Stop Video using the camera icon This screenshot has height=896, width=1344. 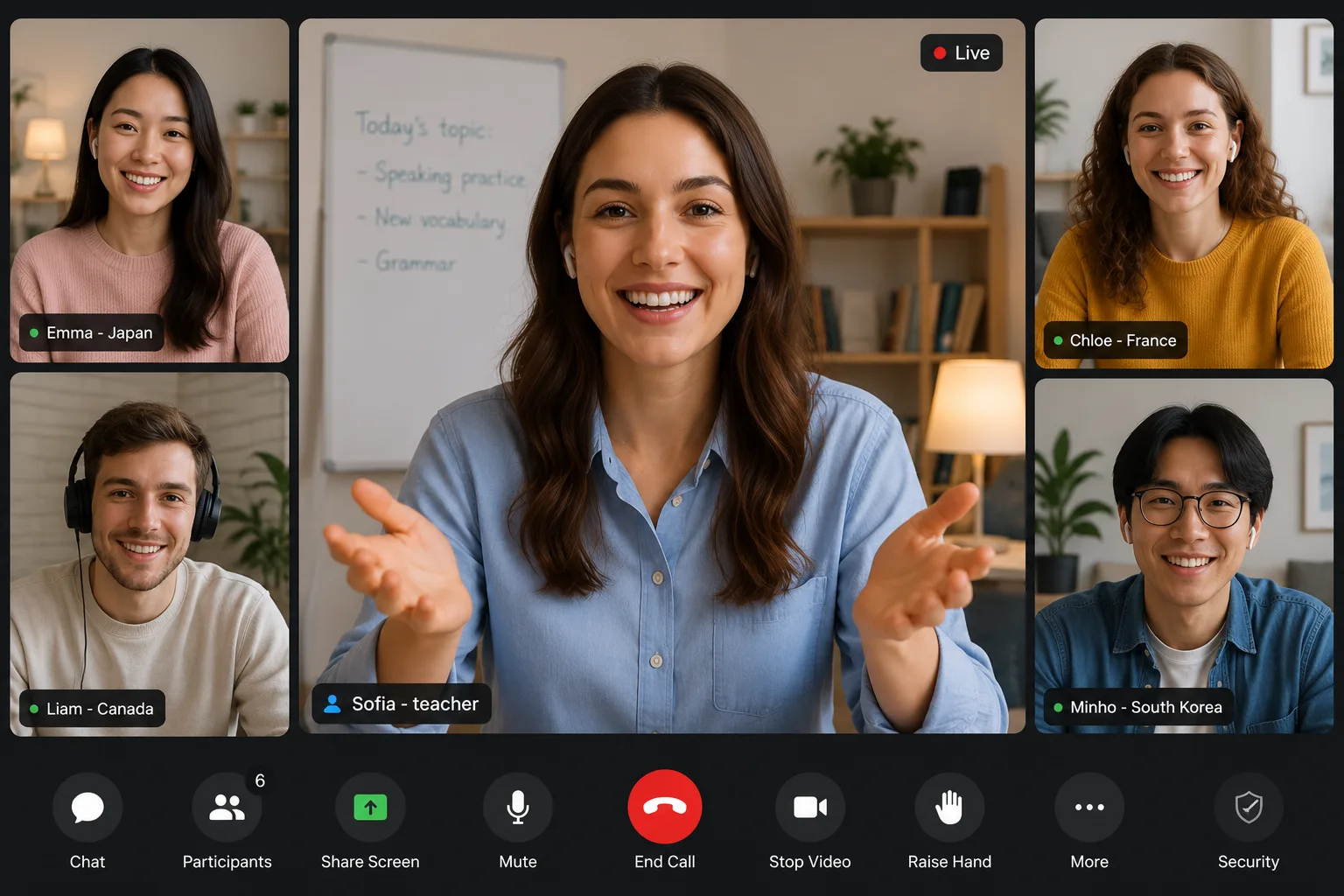tap(810, 807)
